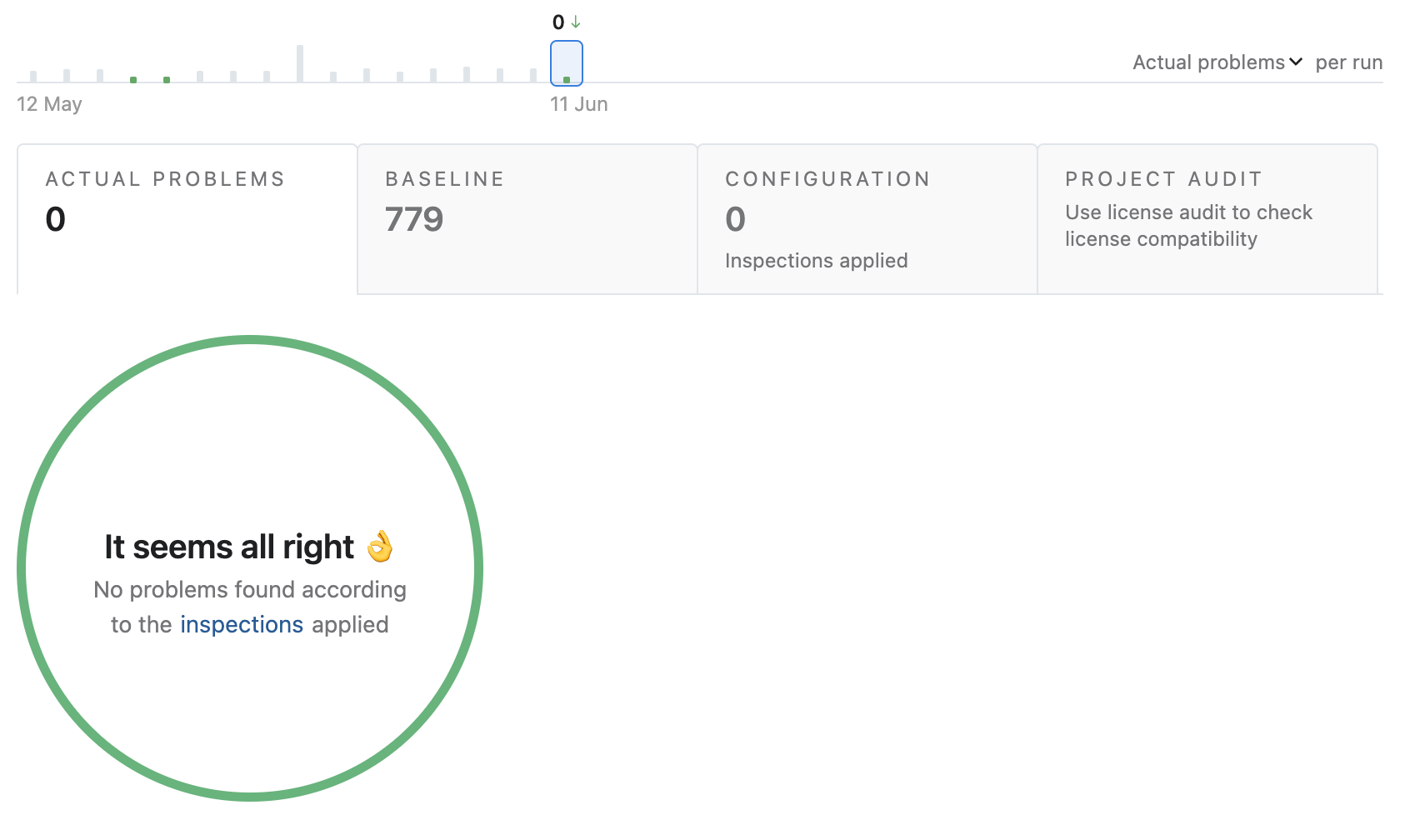Click the tallest bar in the run history chart

(x=300, y=63)
